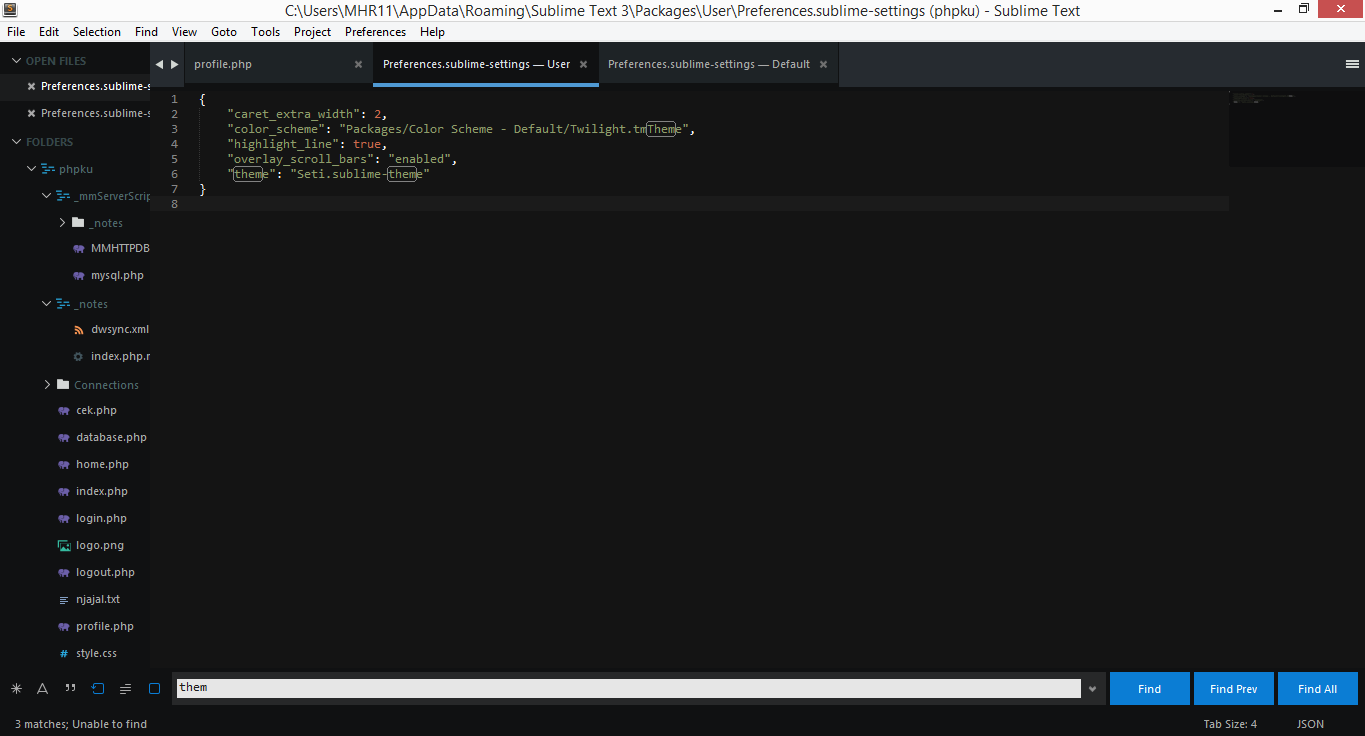Collapse the FOLDERS section
This screenshot has width=1365, height=736.
(16, 142)
